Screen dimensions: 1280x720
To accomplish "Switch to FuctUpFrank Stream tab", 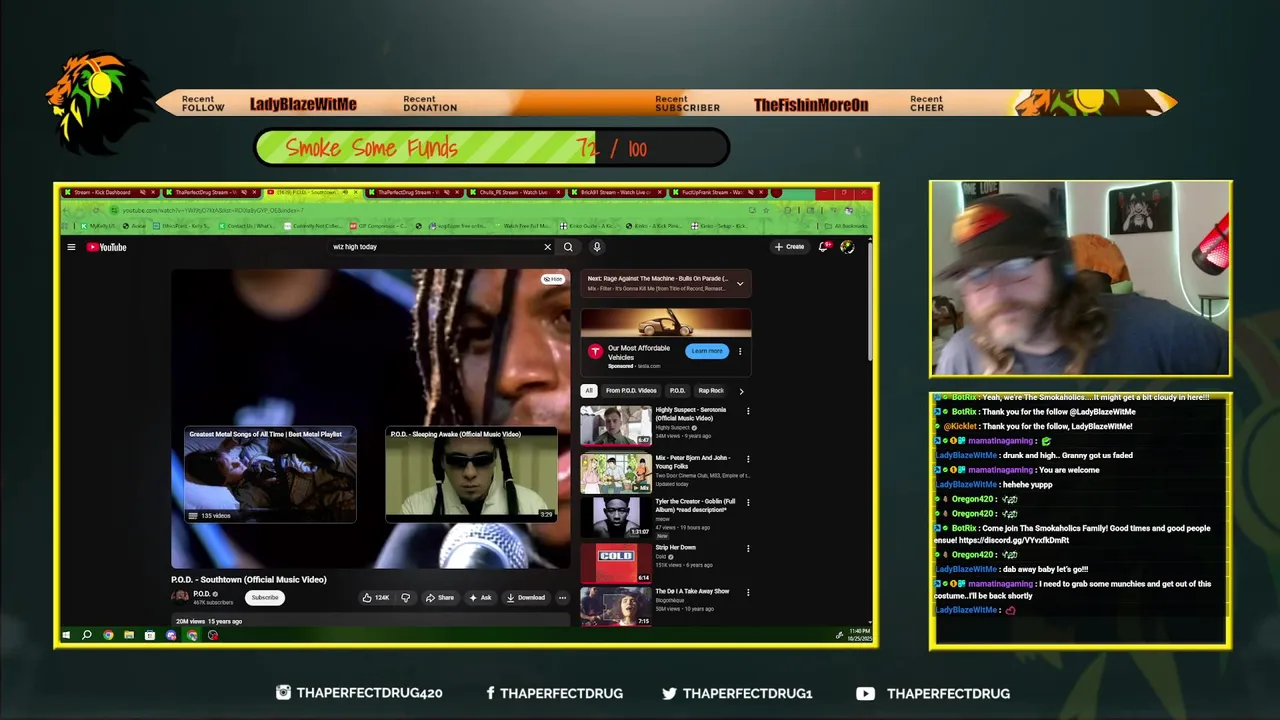I will coord(716,192).
